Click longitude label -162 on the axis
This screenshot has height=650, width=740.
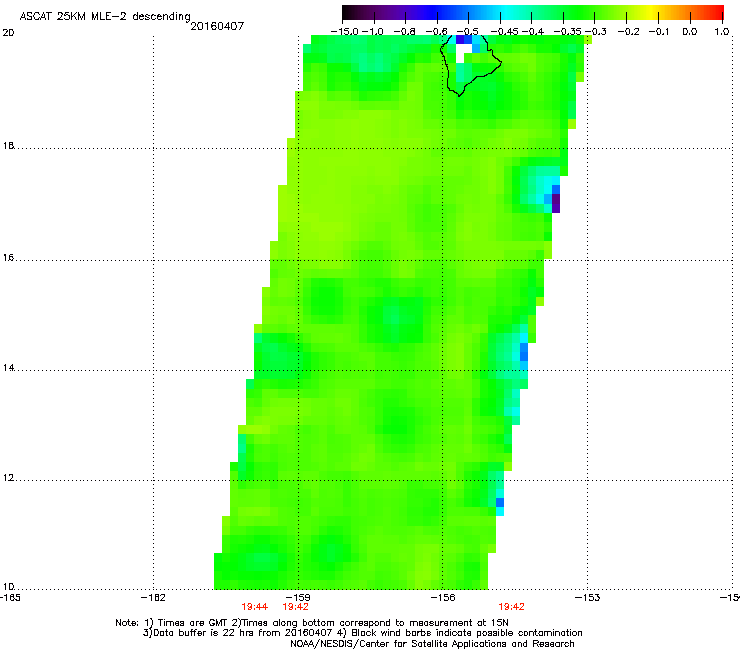tap(153, 598)
